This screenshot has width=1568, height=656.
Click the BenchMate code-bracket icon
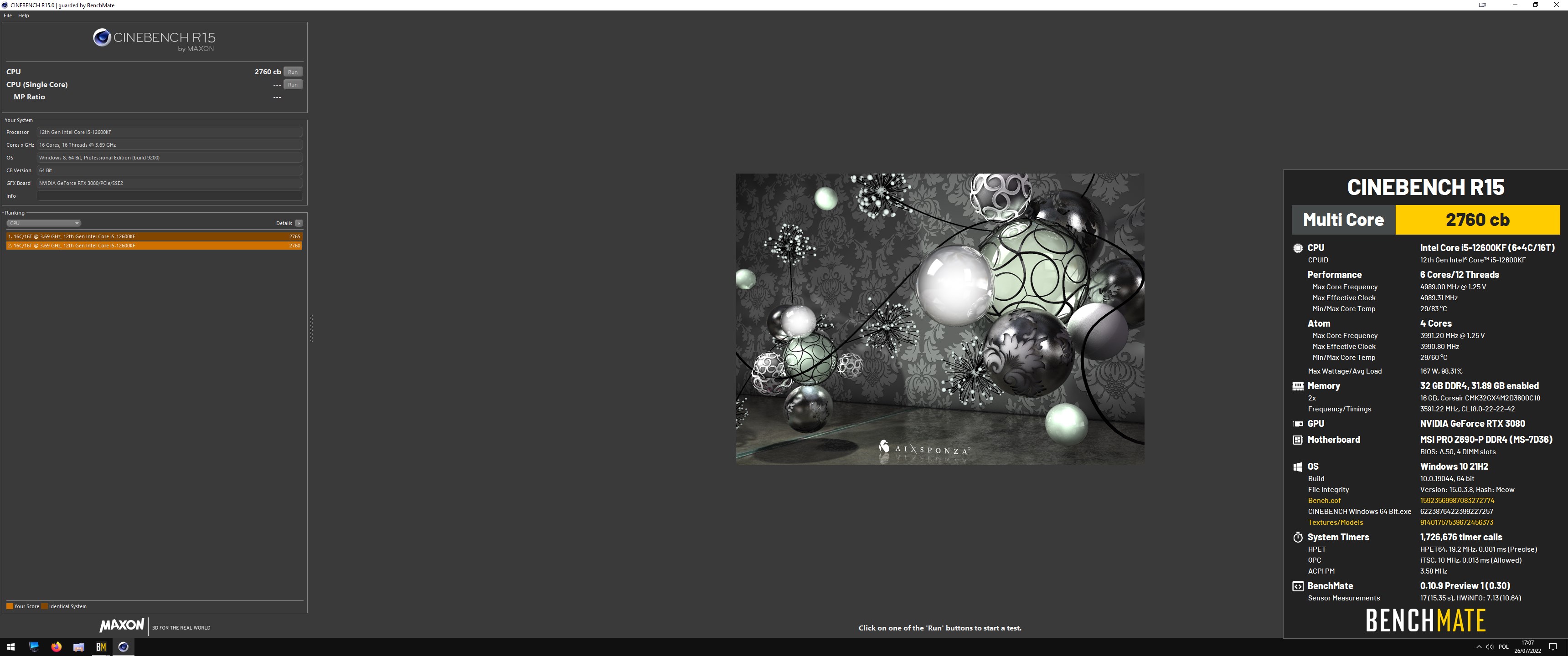pos(1298,587)
